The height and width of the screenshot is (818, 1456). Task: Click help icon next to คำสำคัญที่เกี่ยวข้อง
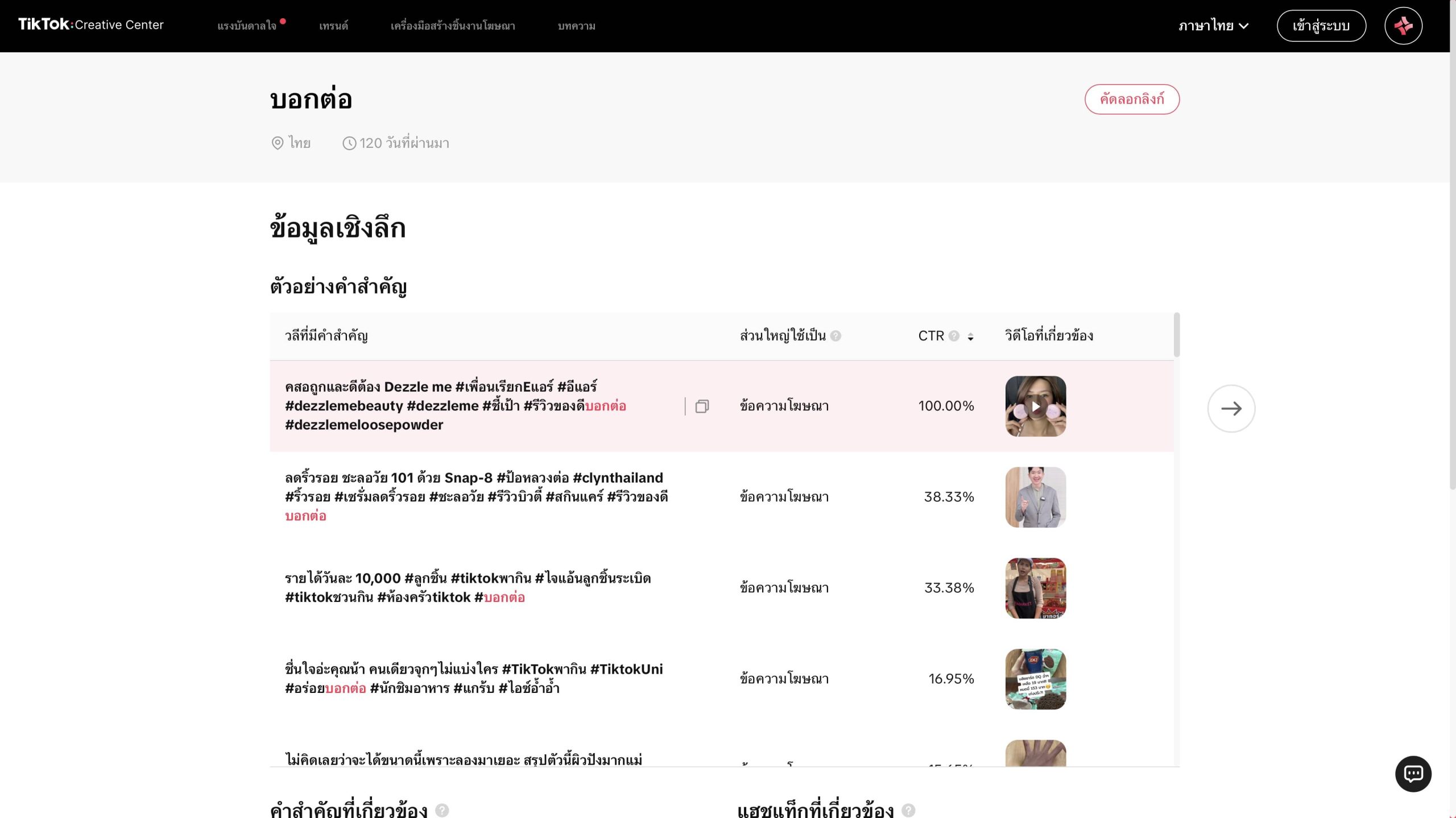442,810
